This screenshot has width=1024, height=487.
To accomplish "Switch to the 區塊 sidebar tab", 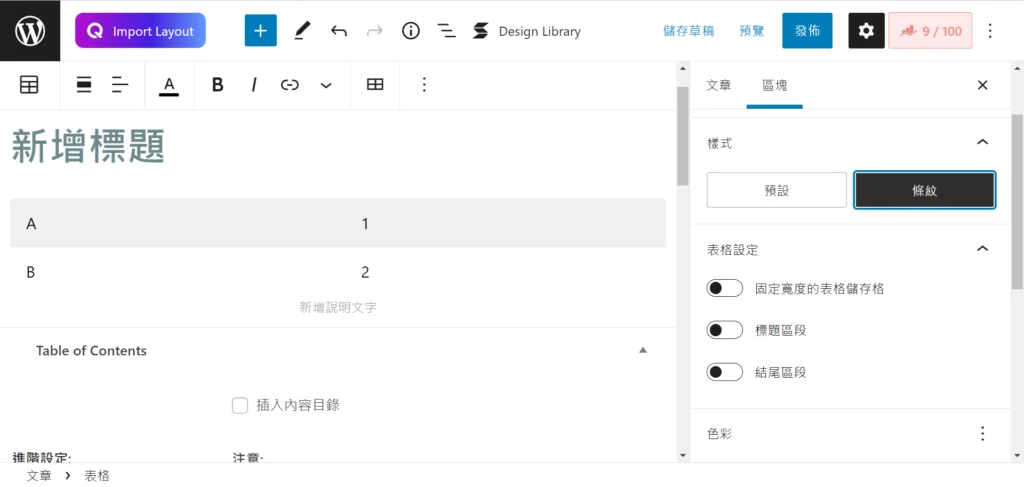I will tap(775, 85).
